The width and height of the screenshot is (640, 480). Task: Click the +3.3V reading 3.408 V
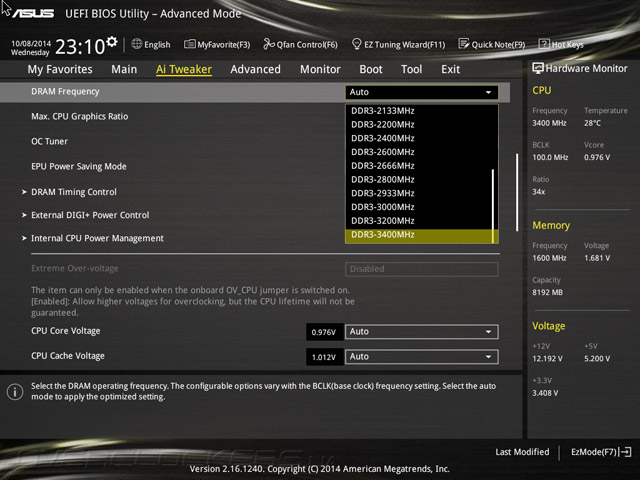[x=545, y=393]
